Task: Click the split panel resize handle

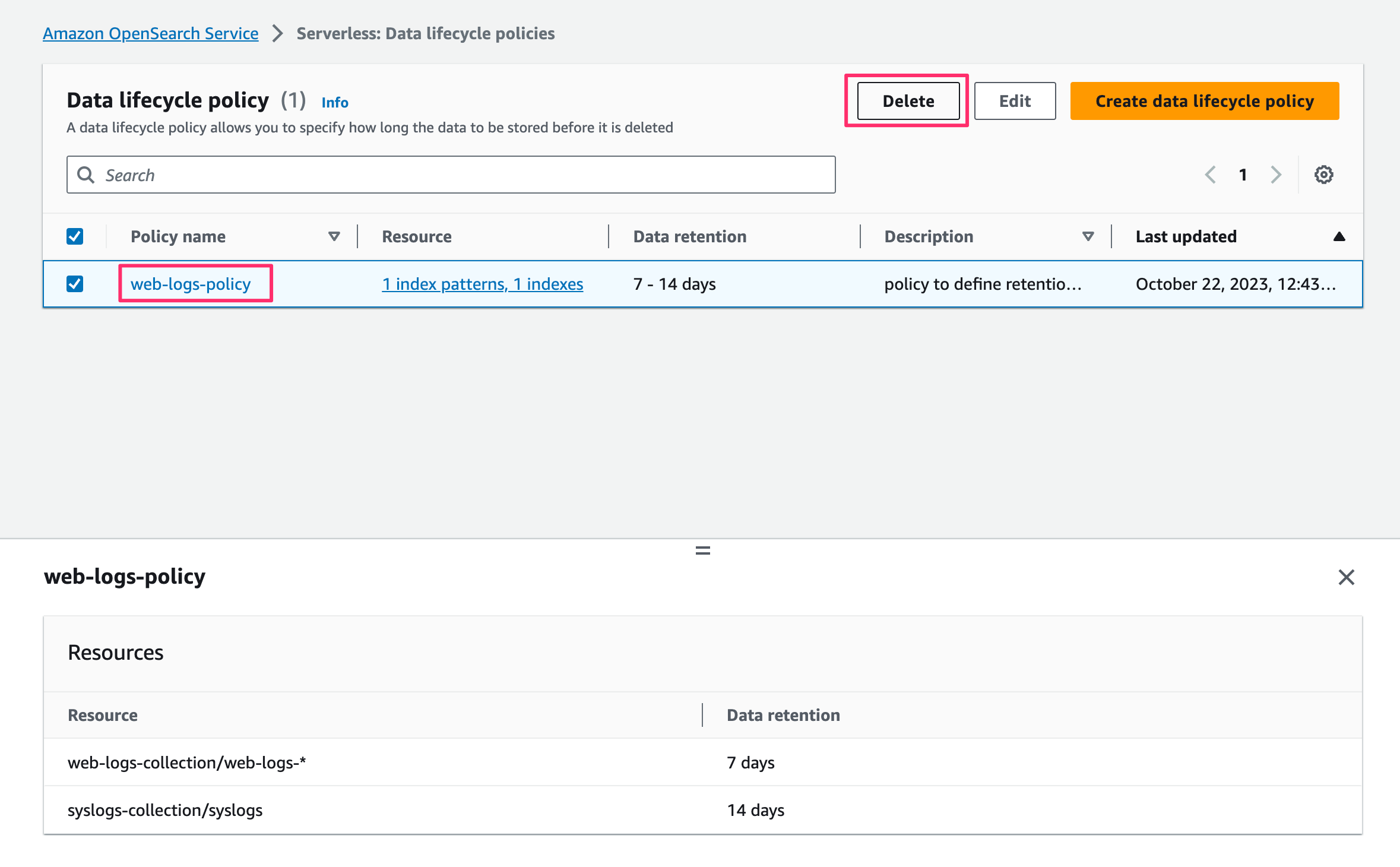Action: 702,550
